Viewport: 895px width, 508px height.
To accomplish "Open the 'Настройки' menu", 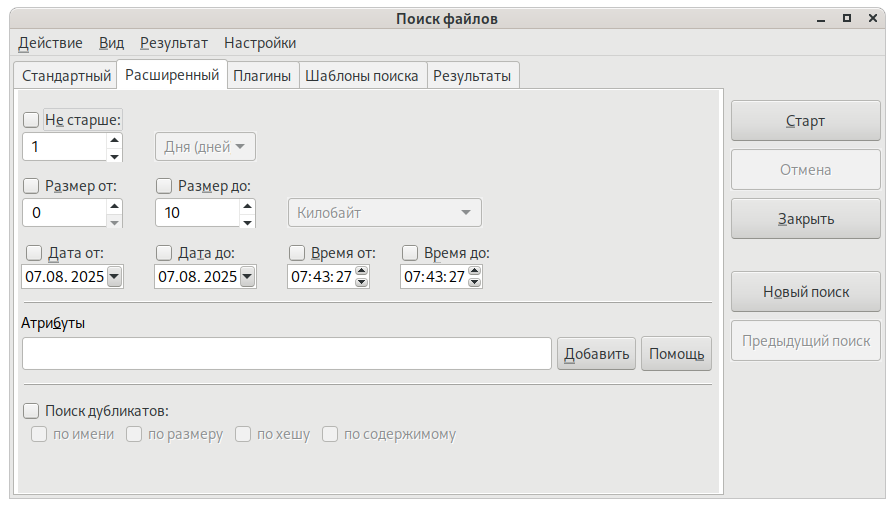I will pos(259,43).
